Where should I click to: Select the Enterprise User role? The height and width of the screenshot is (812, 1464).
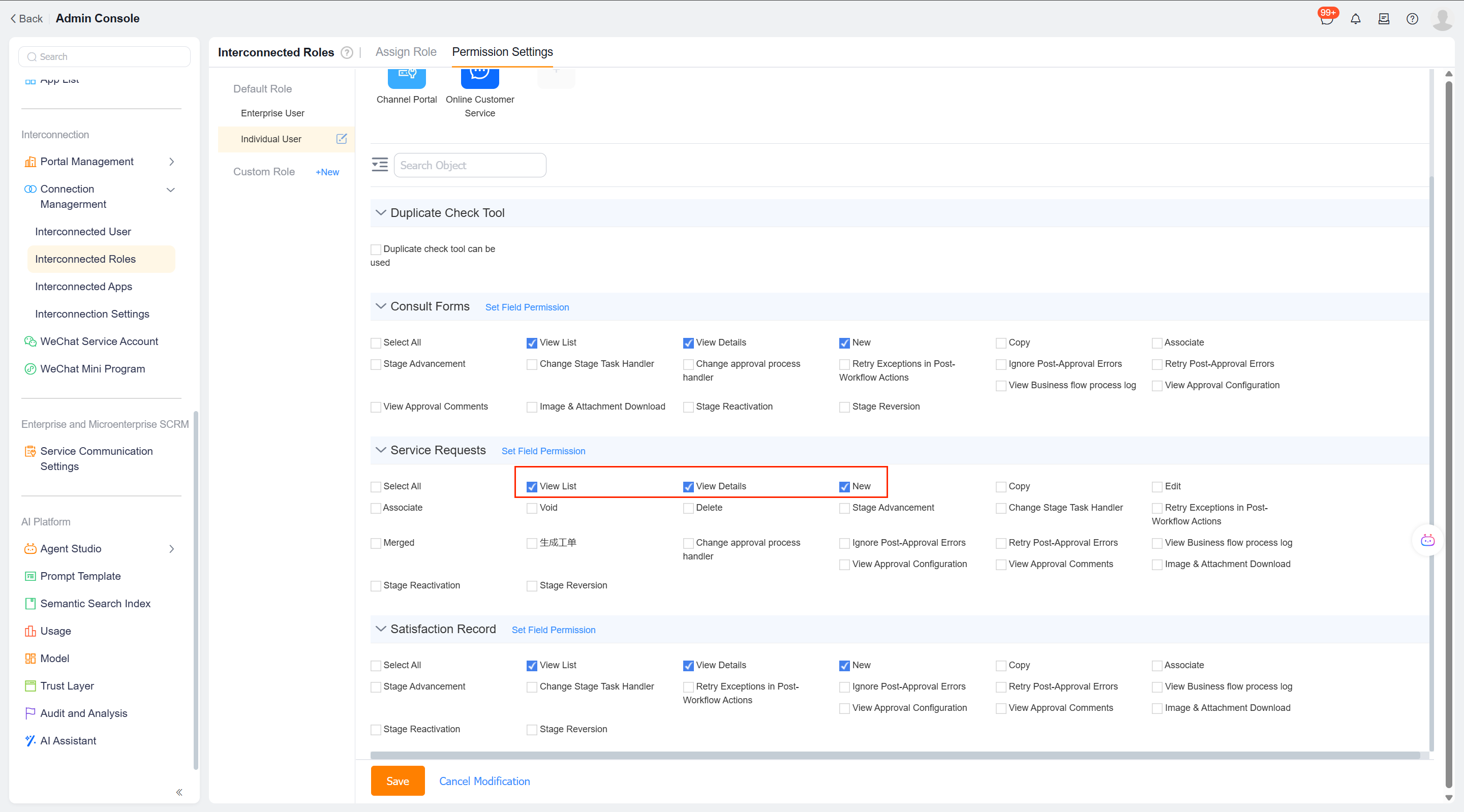point(272,113)
